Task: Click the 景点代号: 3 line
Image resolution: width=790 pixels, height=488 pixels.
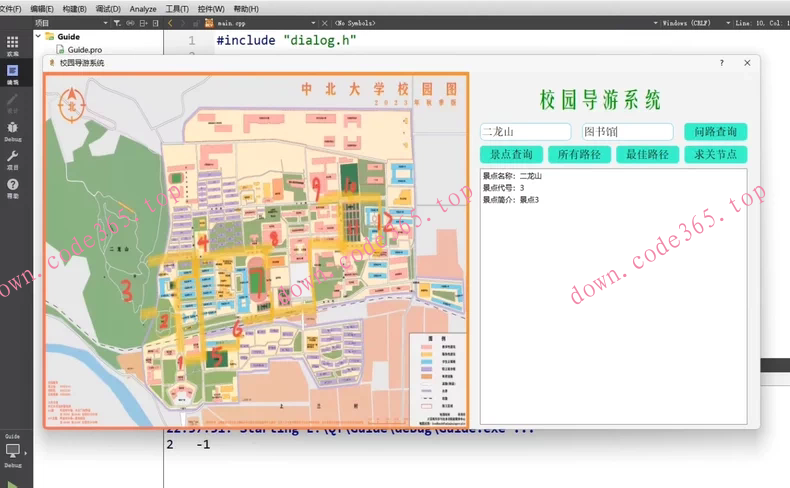Action: tap(503, 188)
